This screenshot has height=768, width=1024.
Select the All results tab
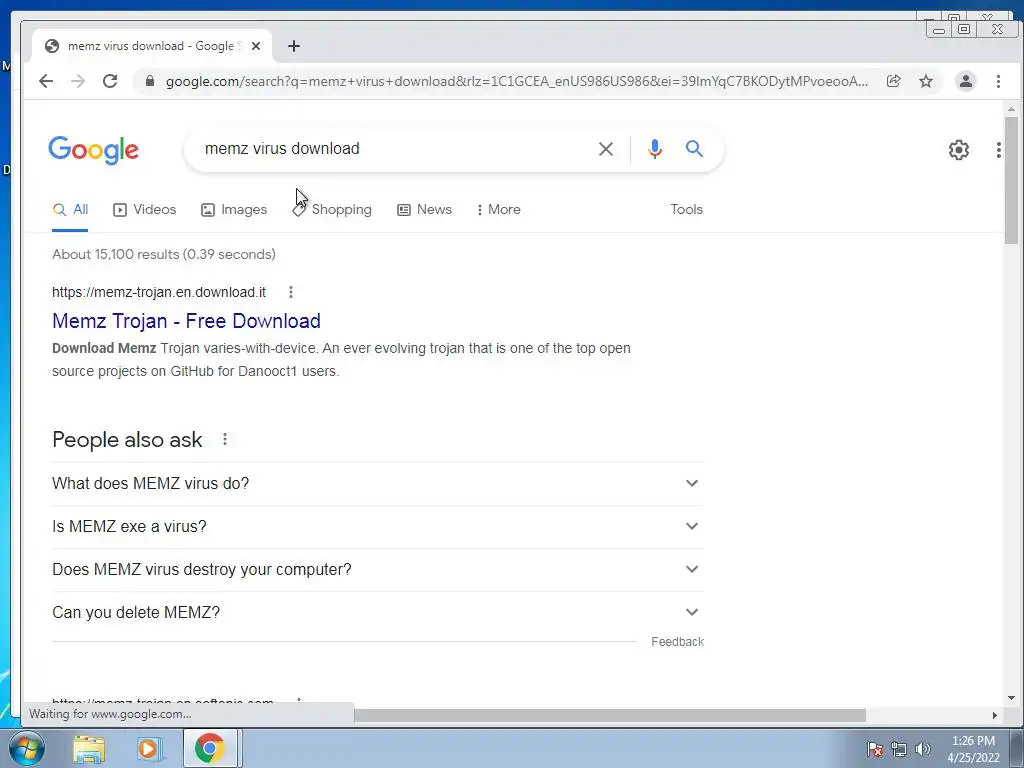click(70, 210)
